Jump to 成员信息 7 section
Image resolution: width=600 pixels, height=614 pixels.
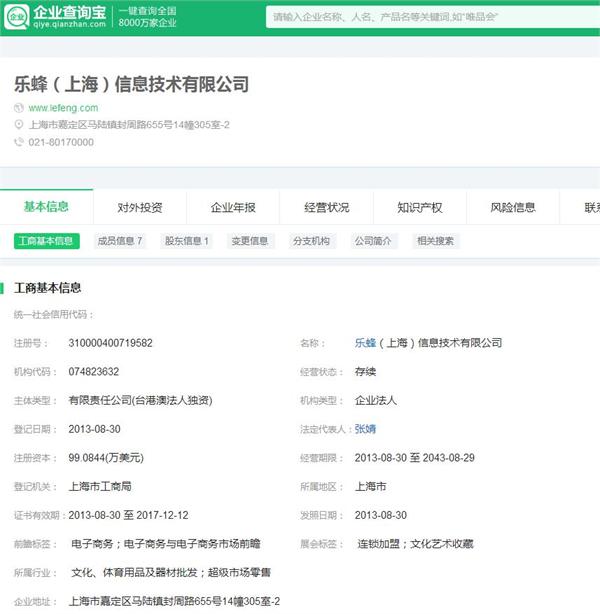pyautogui.click(x=120, y=241)
